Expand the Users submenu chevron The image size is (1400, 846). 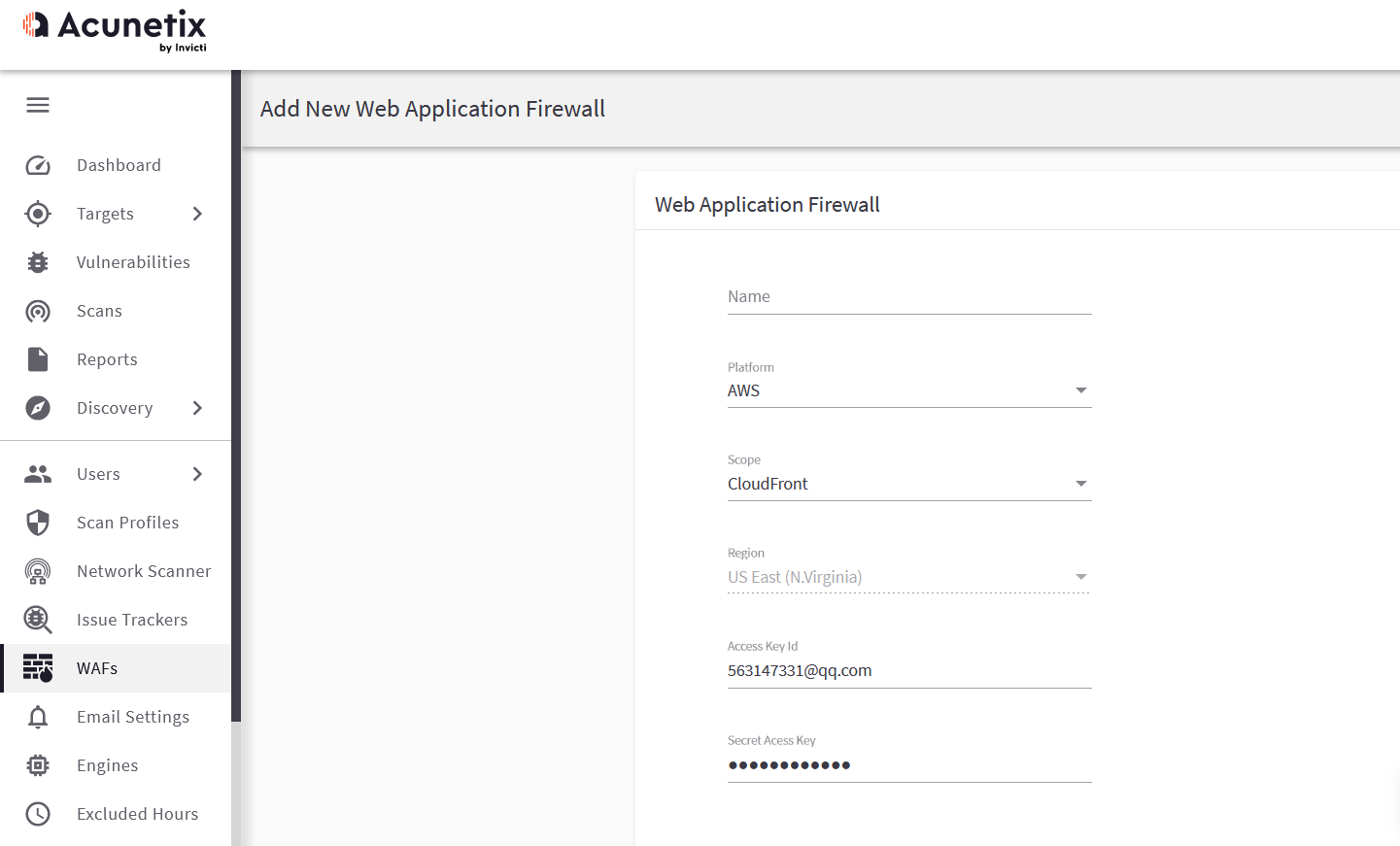(x=197, y=474)
